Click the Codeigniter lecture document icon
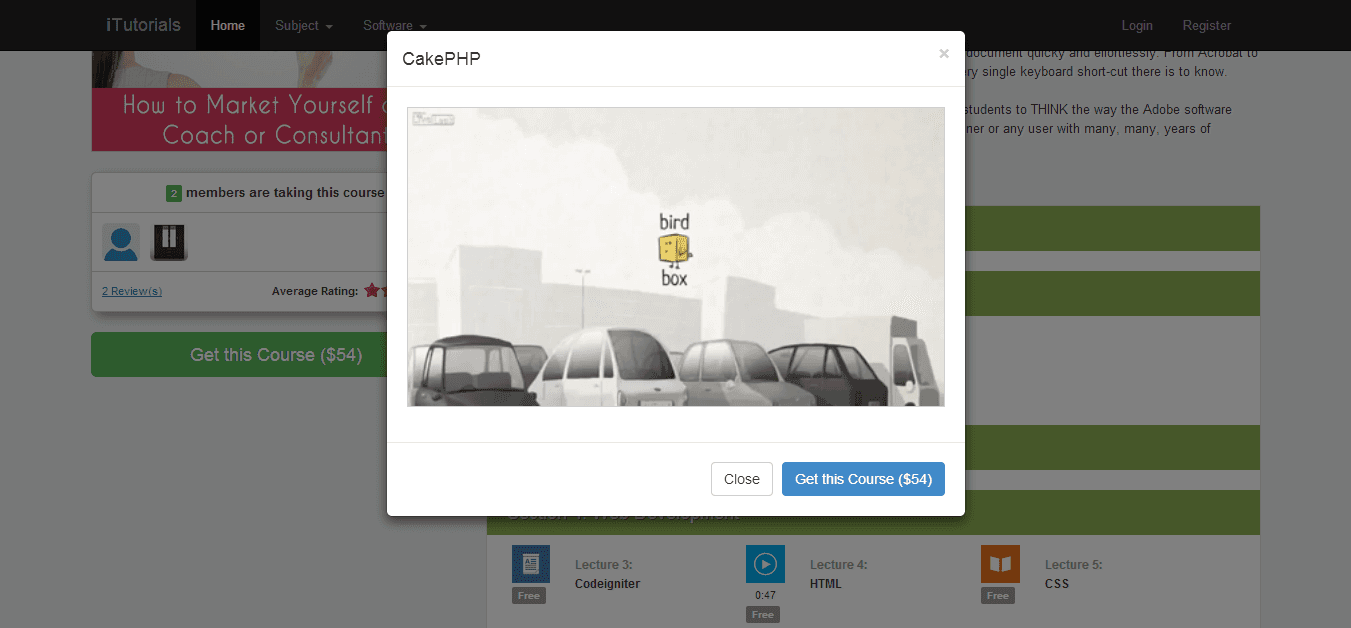 [531, 564]
